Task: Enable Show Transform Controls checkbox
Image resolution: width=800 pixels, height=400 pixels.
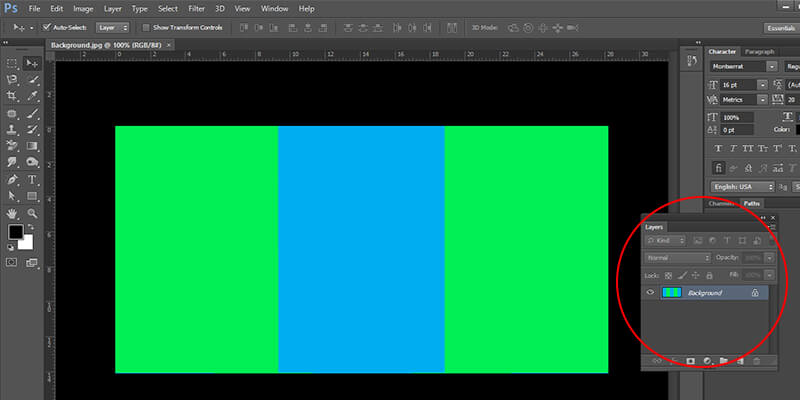Action: coord(146,28)
